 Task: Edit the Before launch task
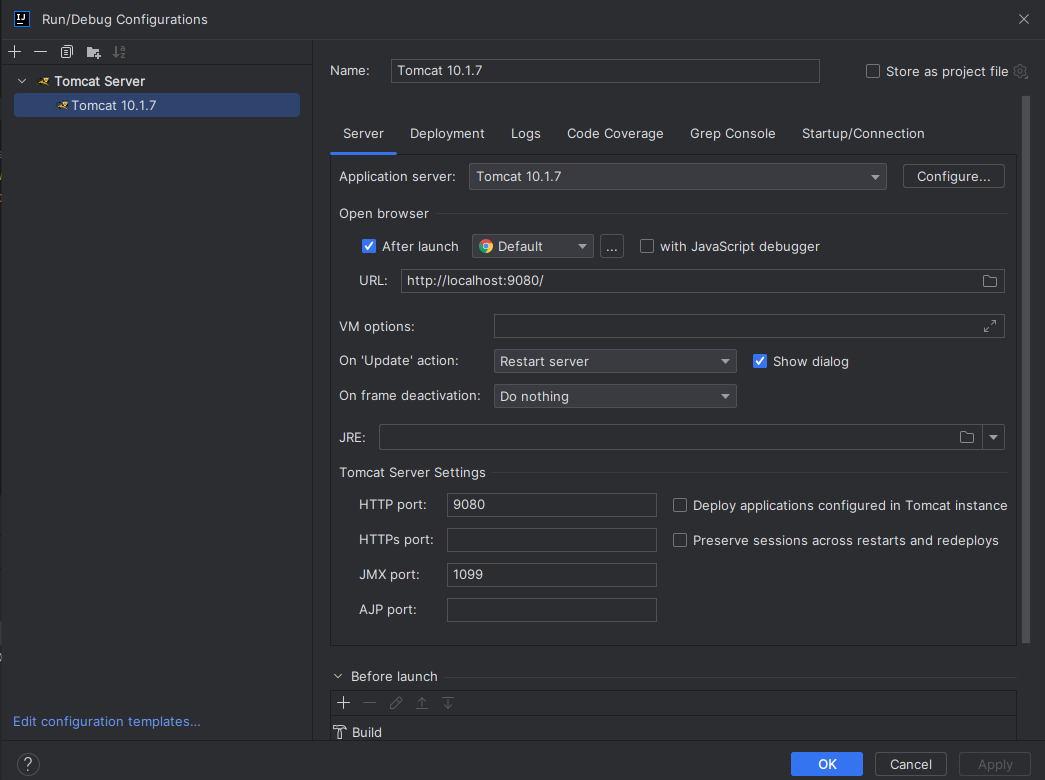point(396,703)
